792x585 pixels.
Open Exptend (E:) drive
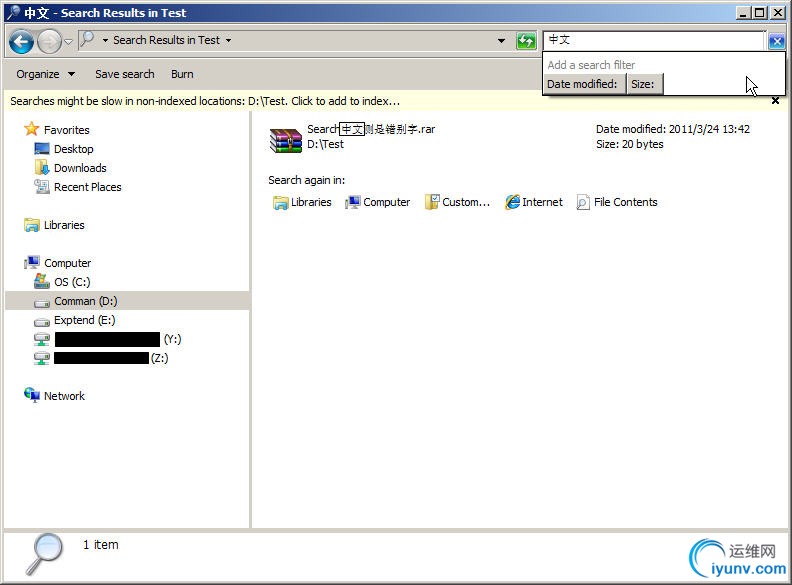[85, 320]
